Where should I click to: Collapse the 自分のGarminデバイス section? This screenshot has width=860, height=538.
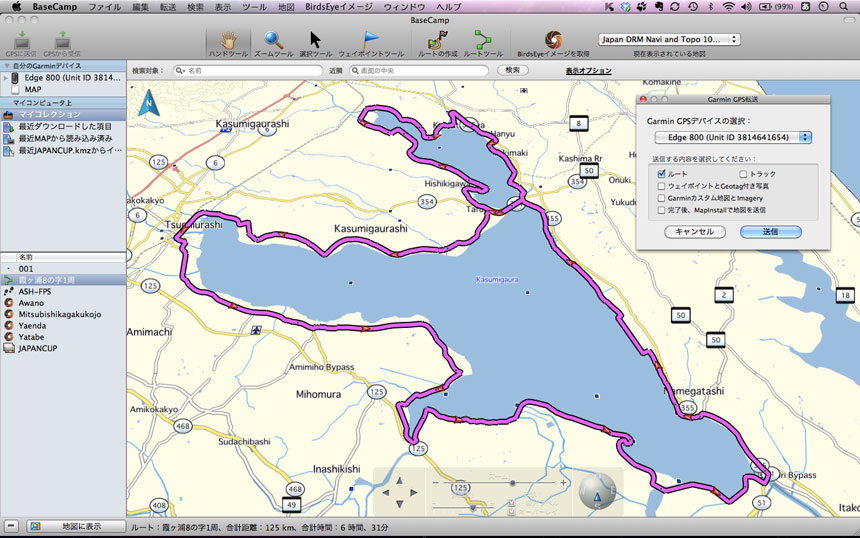pos(7,66)
